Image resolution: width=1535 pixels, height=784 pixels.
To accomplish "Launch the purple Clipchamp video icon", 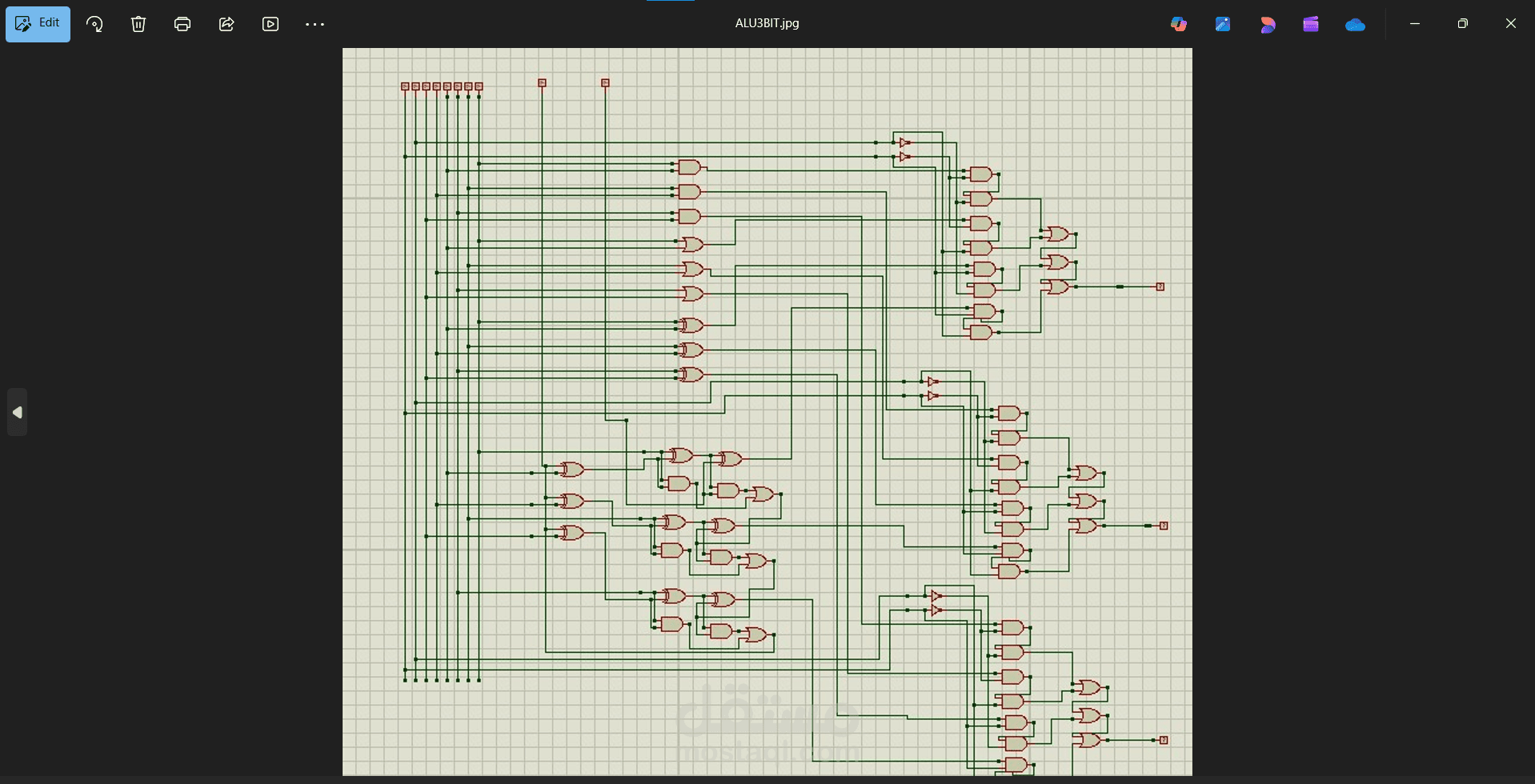I will click(1311, 24).
